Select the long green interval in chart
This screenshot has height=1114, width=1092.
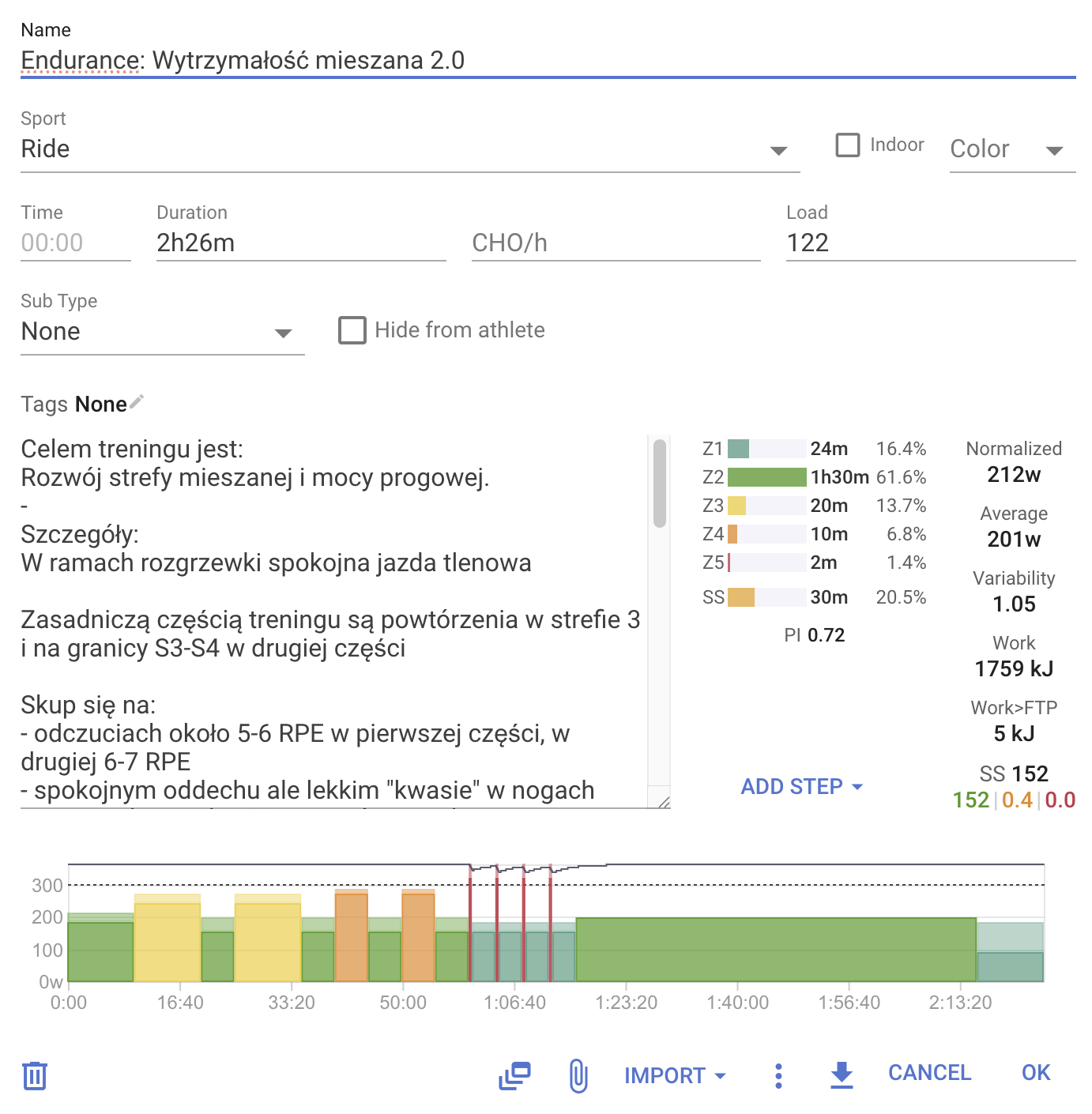[775, 950]
